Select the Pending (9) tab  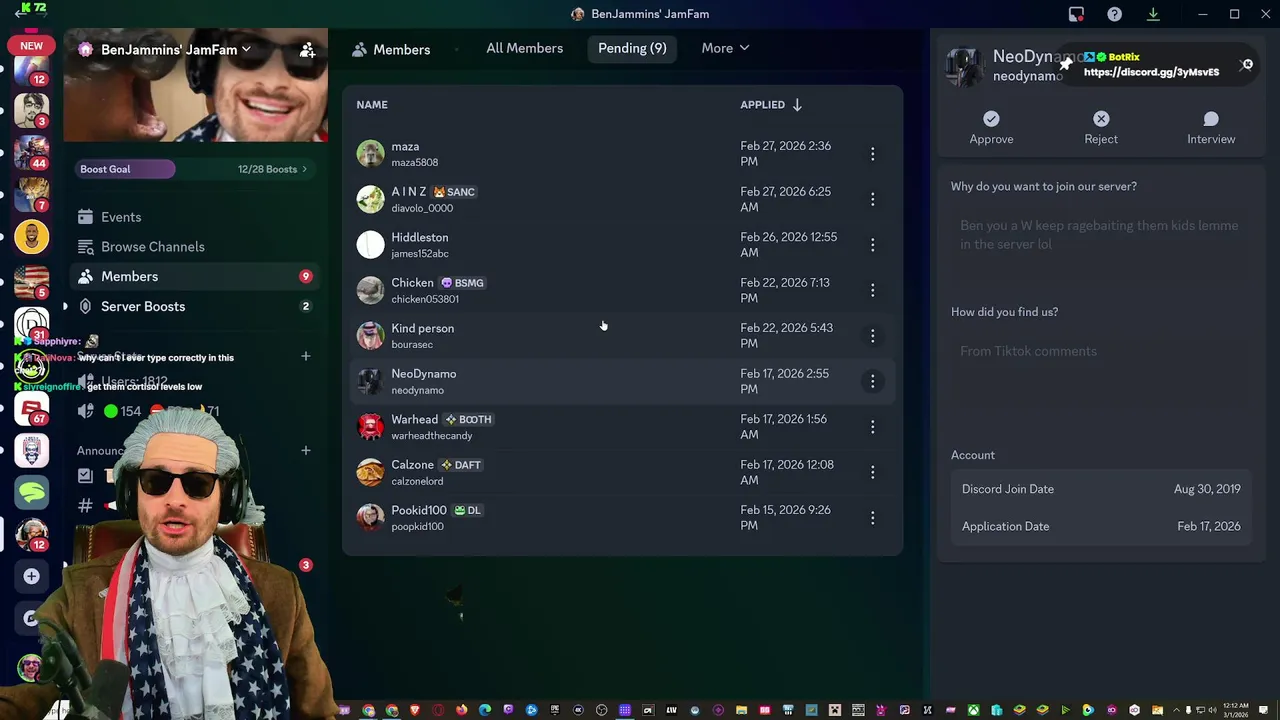[x=632, y=48]
